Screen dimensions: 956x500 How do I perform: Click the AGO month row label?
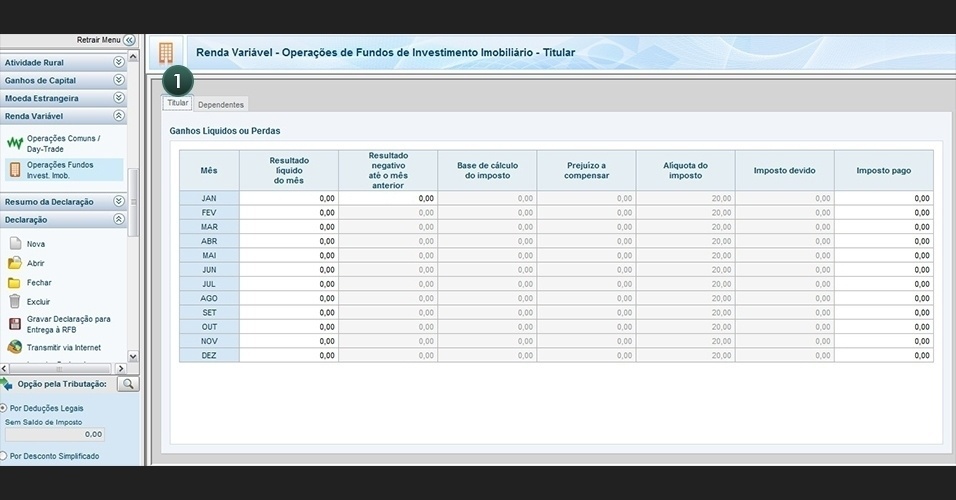click(x=209, y=298)
